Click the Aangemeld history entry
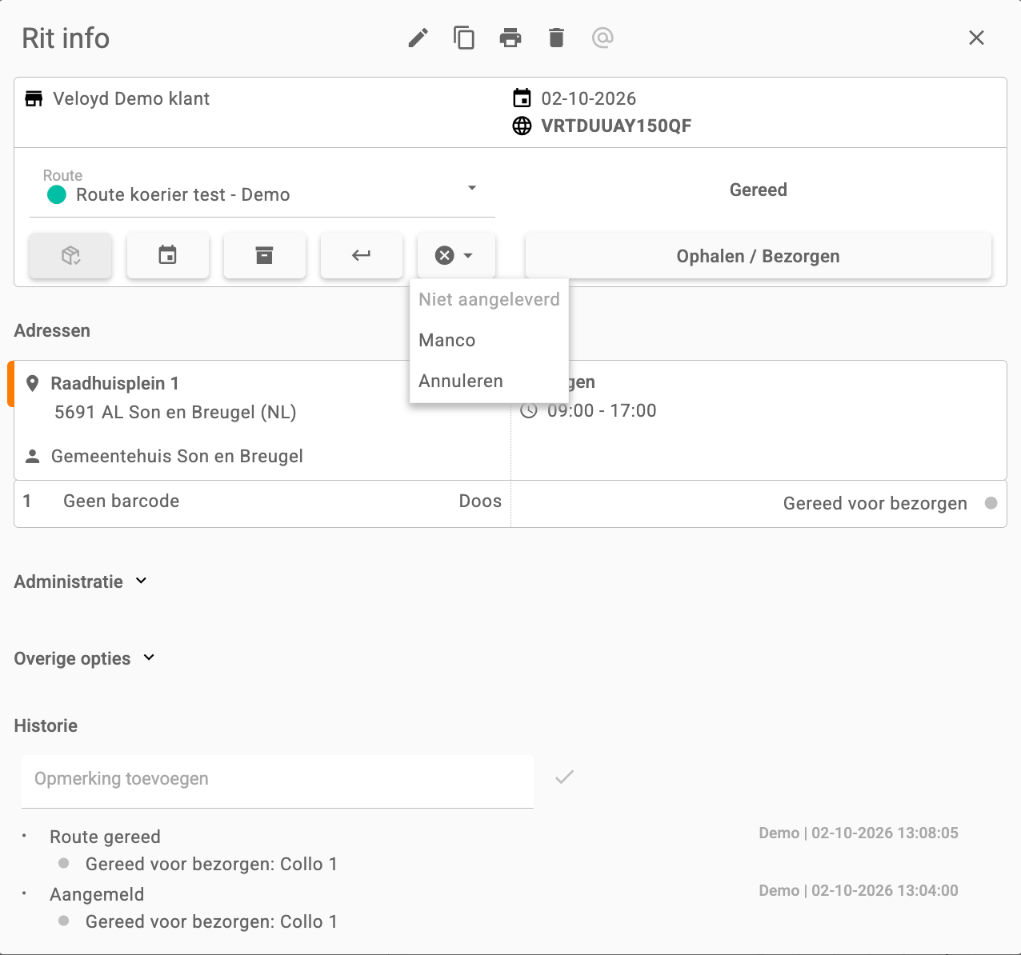This screenshot has width=1021, height=955. point(96,894)
